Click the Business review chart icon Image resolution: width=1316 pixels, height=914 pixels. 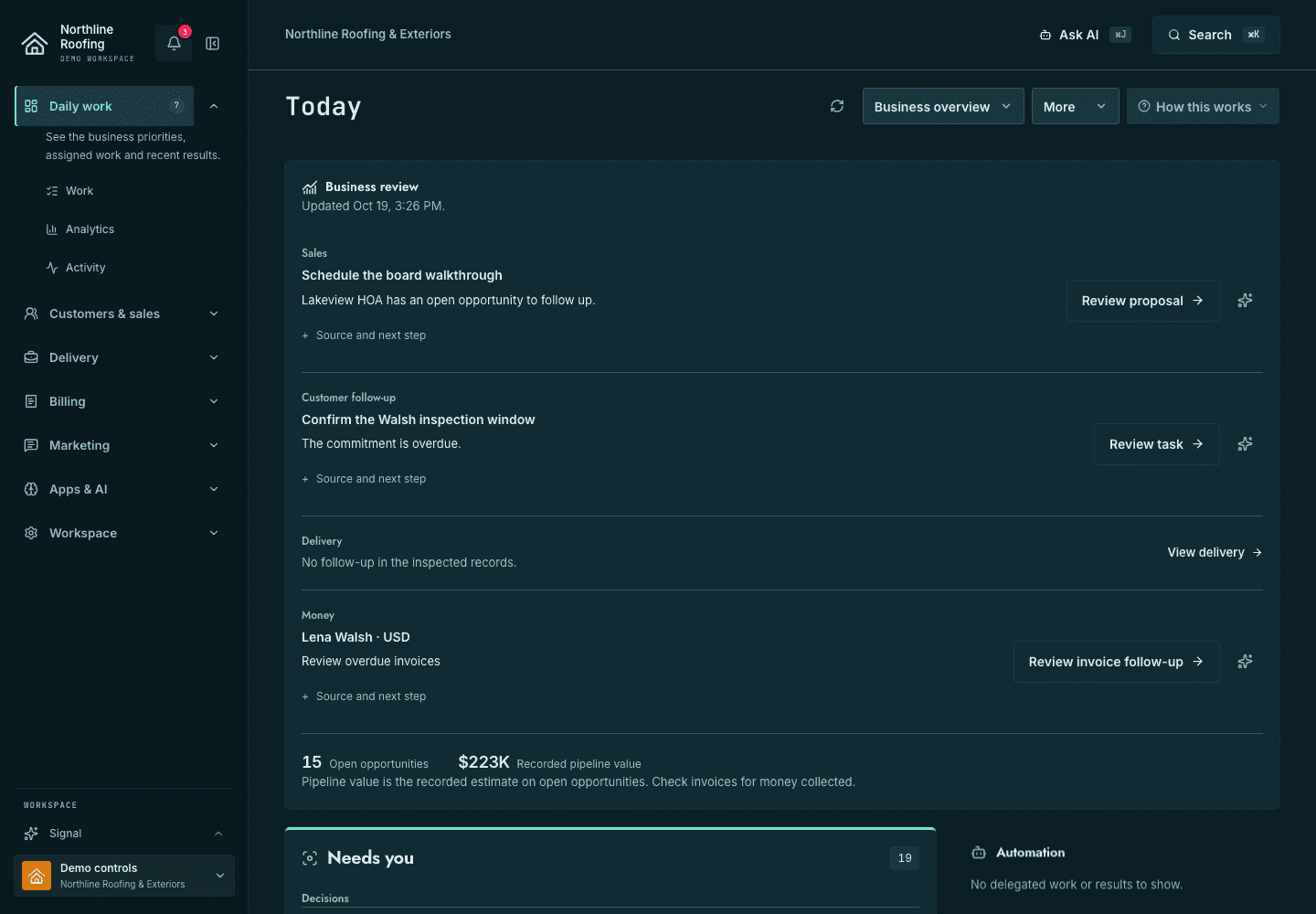point(310,186)
